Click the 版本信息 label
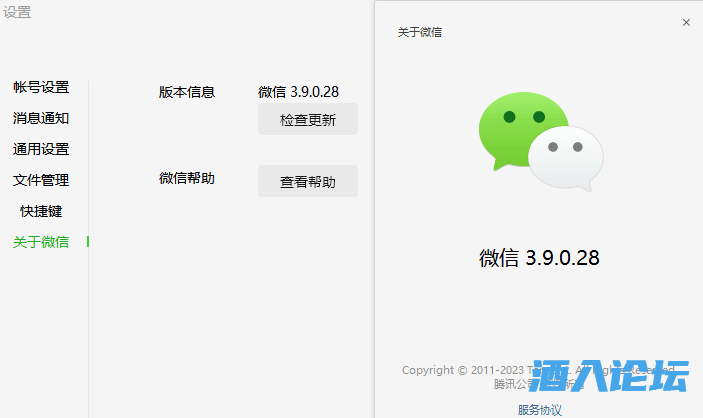The width and height of the screenshot is (703, 418). (x=187, y=92)
